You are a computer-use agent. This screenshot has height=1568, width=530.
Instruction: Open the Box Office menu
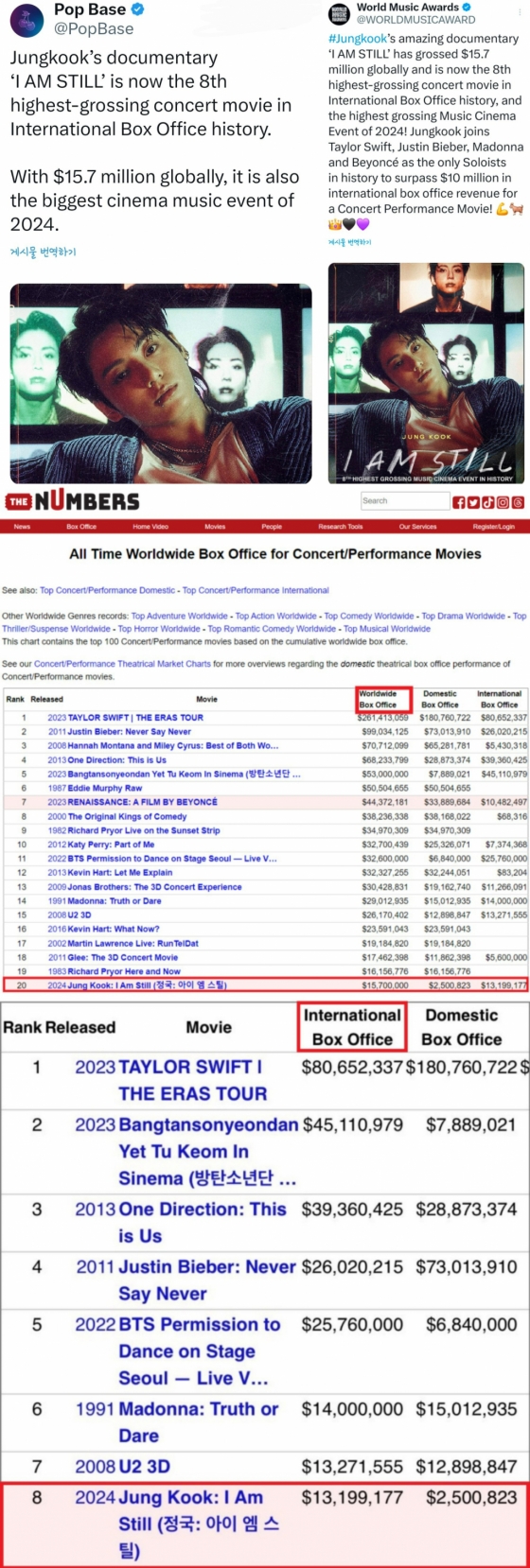pos(81,527)
